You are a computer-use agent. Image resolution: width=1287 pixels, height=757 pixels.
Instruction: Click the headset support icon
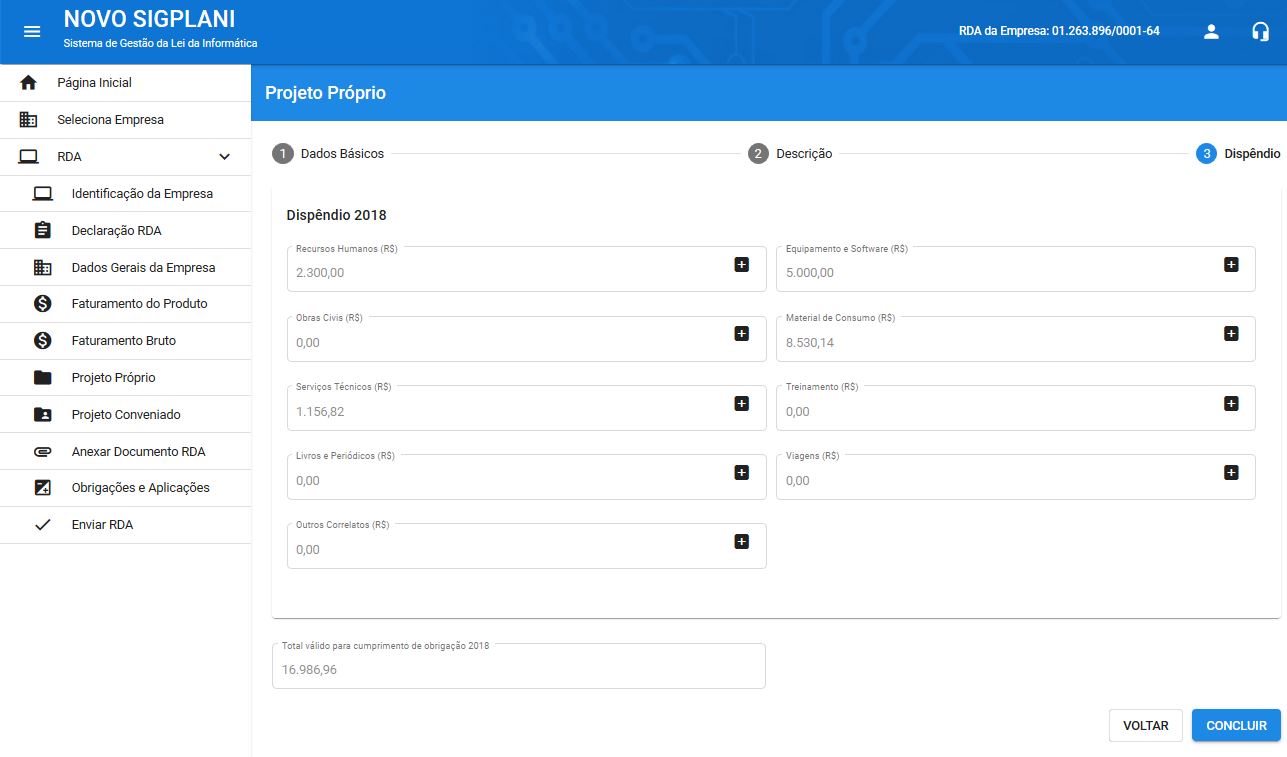pyautogui.click(x=1260, y=31)
